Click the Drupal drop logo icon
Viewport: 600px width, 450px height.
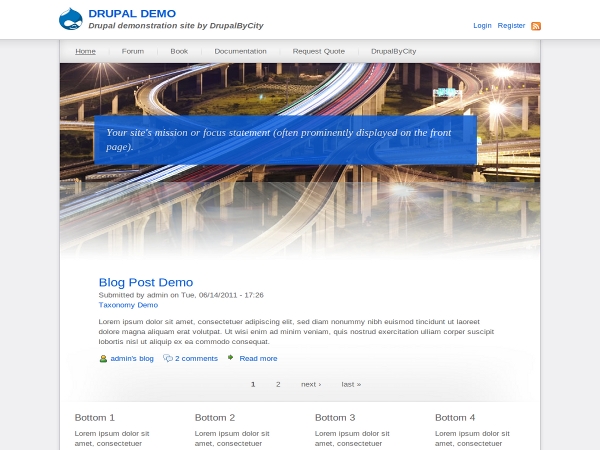pos(71,18)
